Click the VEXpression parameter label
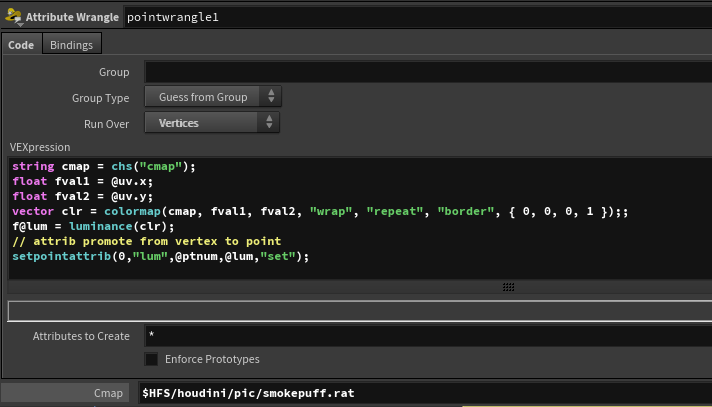The height and width of the screenshot is (407, 712). (x=39, y=147)
